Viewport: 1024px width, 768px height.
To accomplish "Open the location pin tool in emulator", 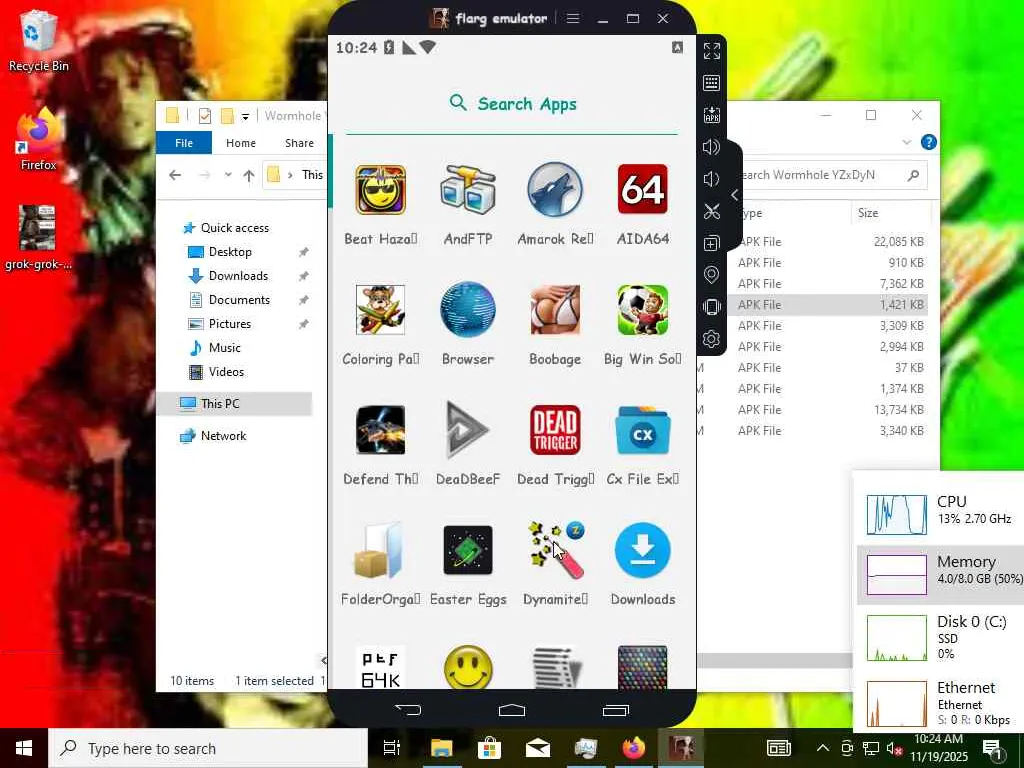I will coord(712,275).
